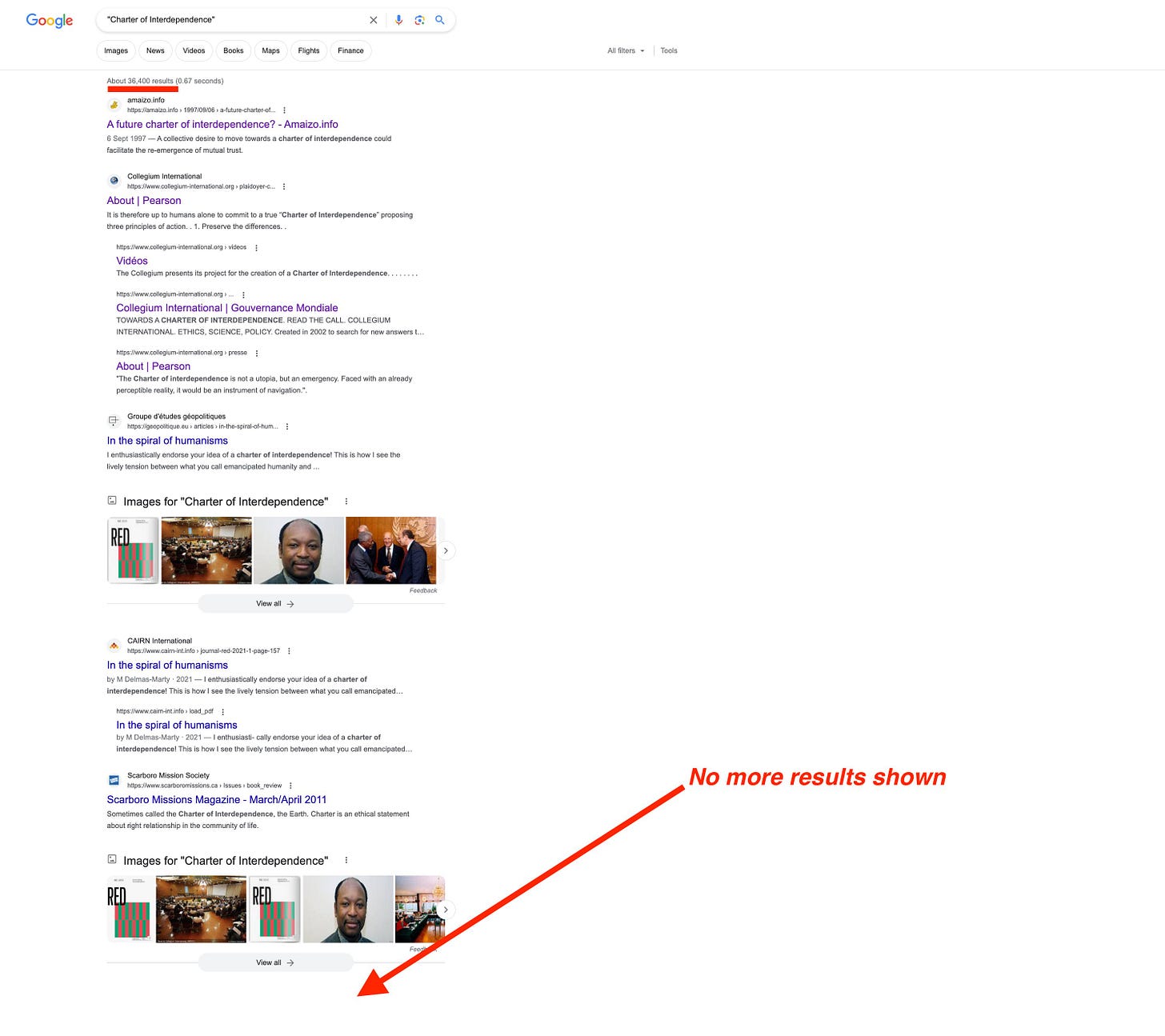The height and width of the screenshot is (1036, 1165).
Task: Open 'A future charter of interdependence? - Amaizo.info' link
Action: [222, 125]
